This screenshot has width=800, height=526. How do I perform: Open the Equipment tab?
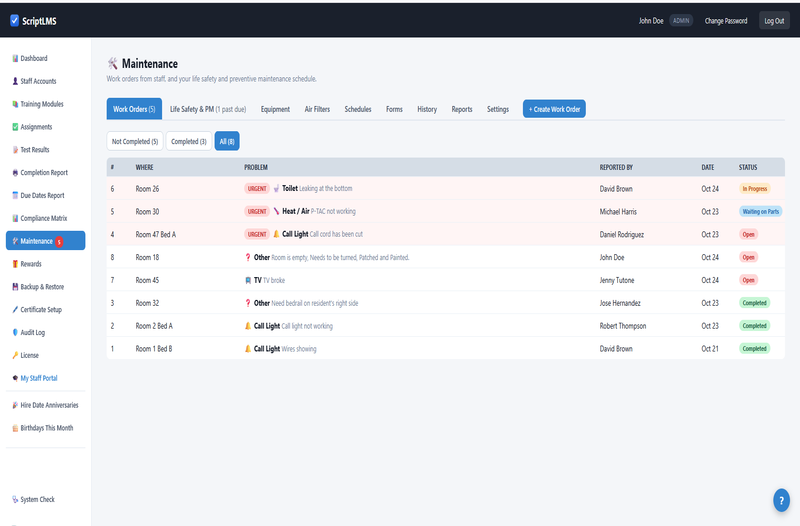275,109
